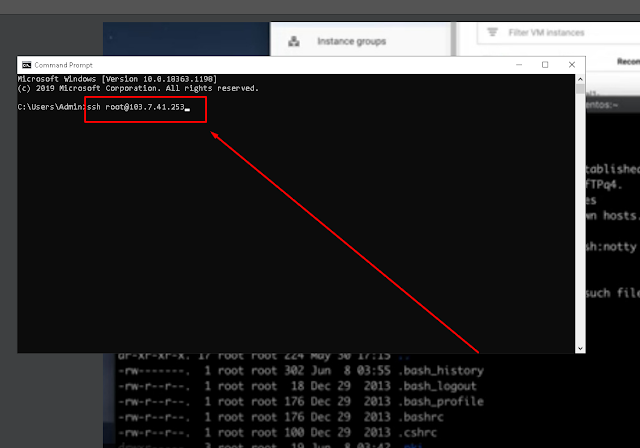Click .bash_logout in the background terminal
This screenshot has width=640, height=448.
[437, 386]
